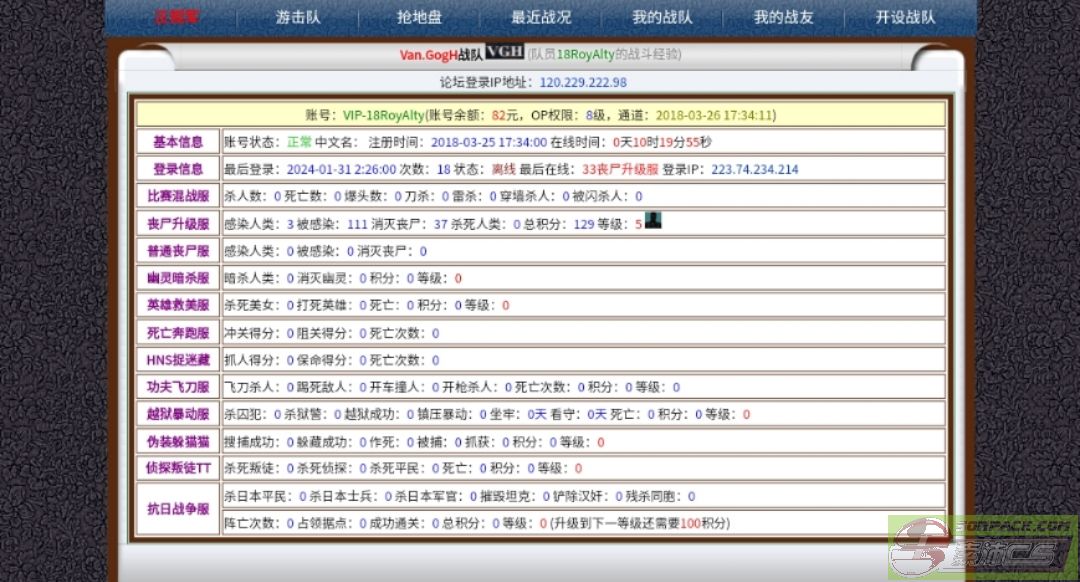1080x582 pixels.
Task: Open the 丧尸升级服 row label
Action: [x=178, y=224]
